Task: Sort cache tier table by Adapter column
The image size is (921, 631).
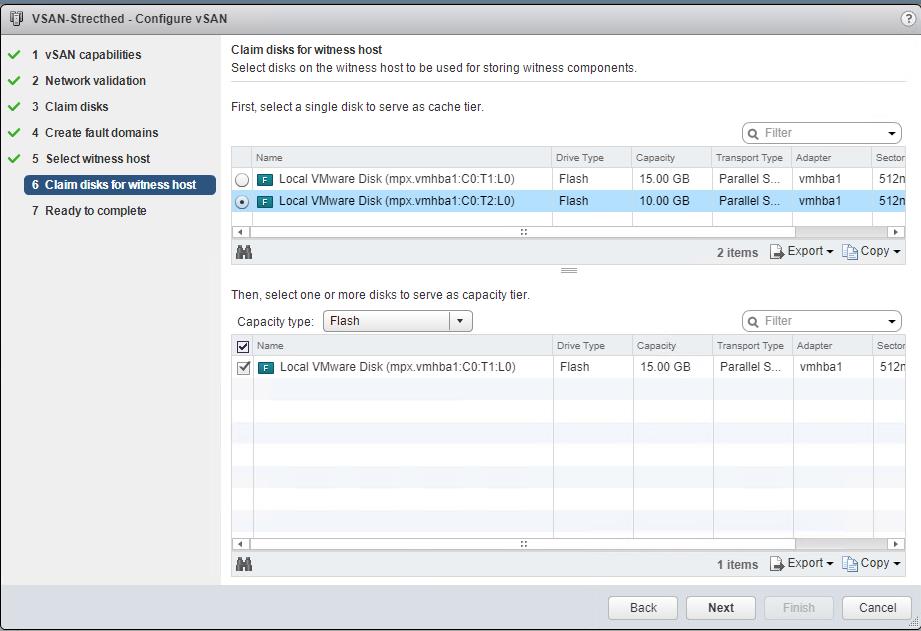Action: pyautogui.click(x=832, y=157)
